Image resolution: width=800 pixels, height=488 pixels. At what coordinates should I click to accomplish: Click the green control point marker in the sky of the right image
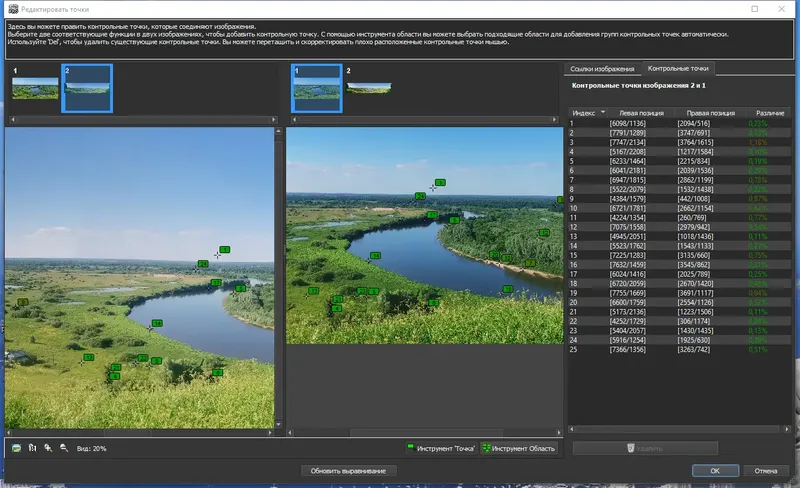pyautogui.click(x=440, y=183)
